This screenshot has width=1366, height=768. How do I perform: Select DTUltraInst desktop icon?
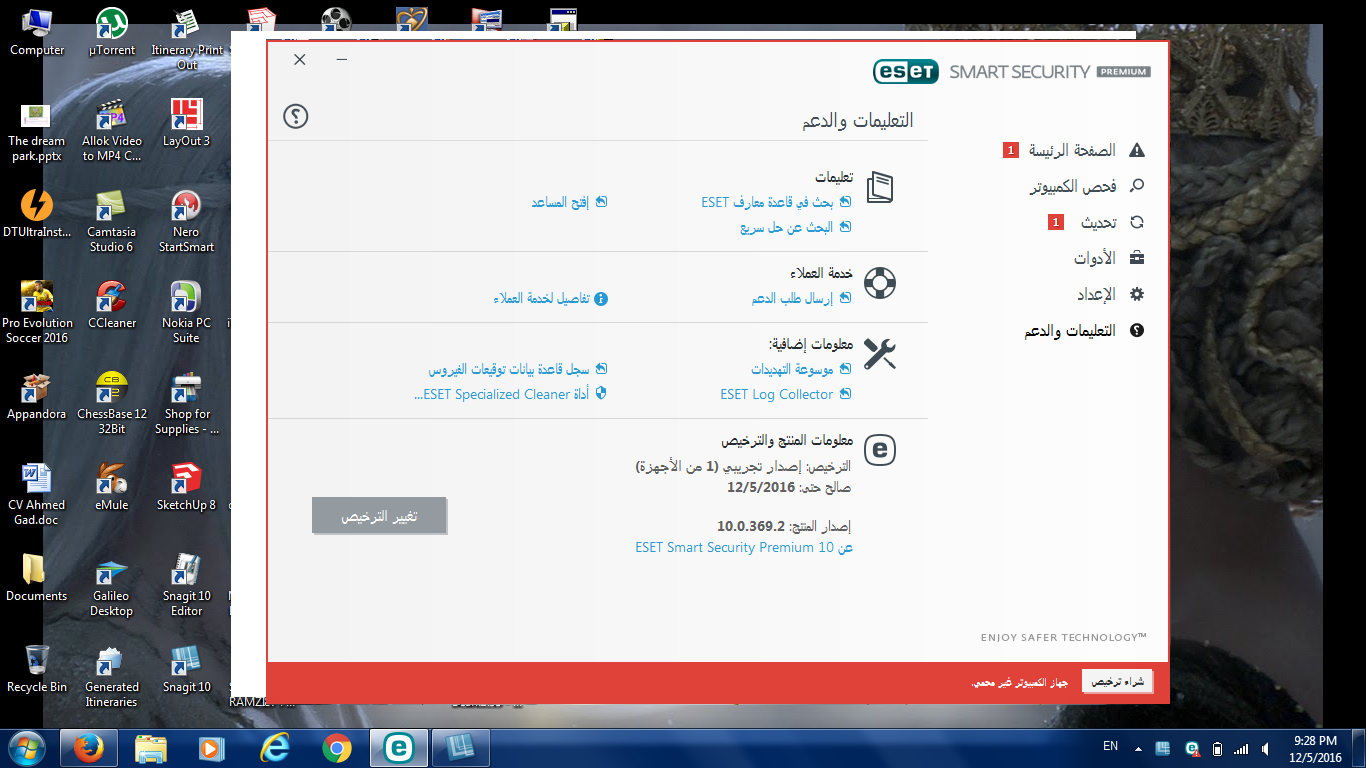coord(37,214)
